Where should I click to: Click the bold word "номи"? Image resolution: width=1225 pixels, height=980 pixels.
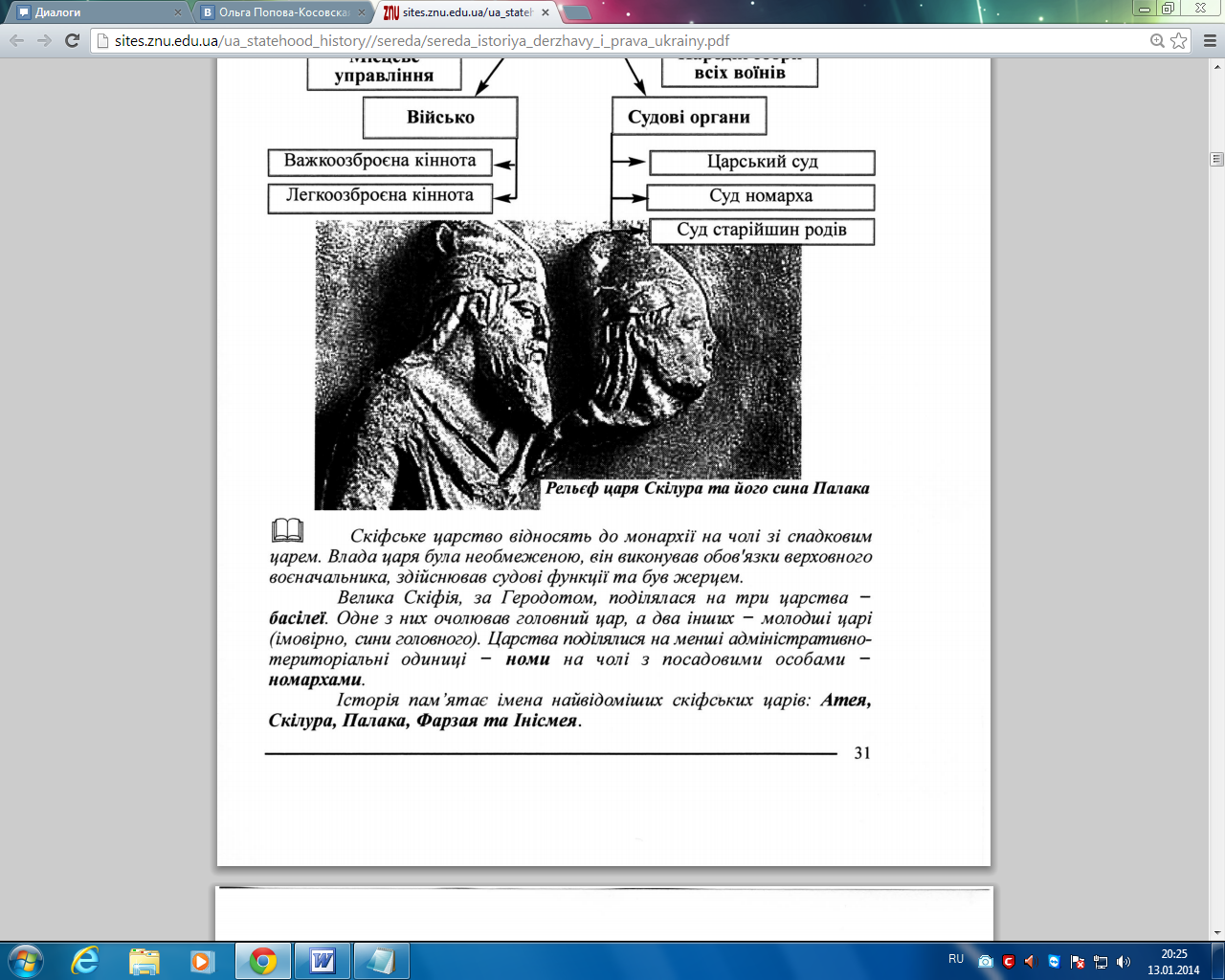pos(528,659)
